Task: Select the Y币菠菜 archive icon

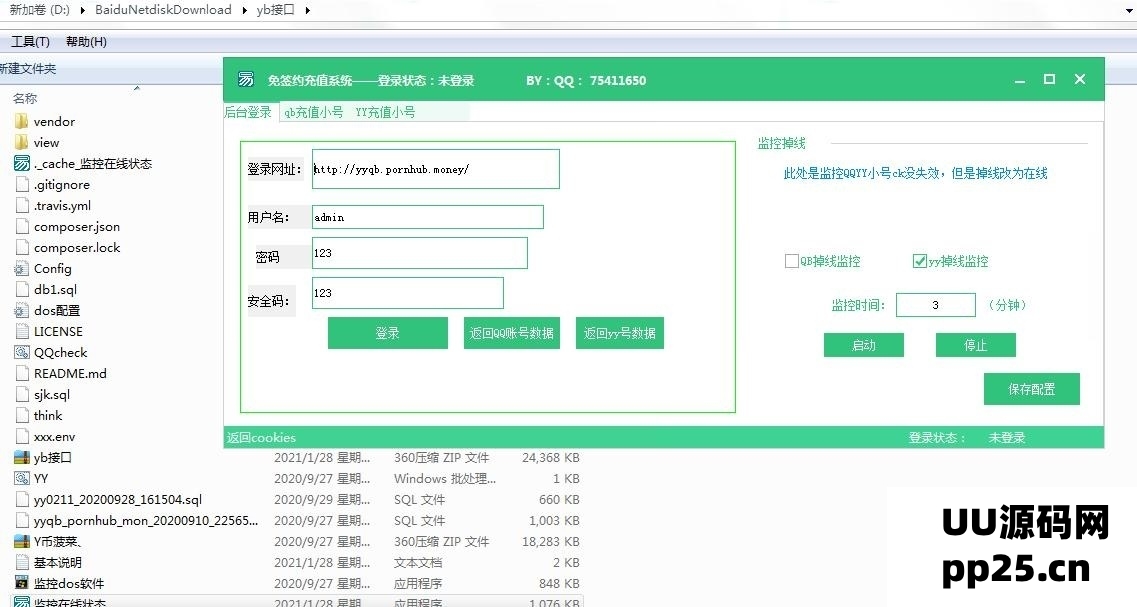Action: [x=22, y=541]
